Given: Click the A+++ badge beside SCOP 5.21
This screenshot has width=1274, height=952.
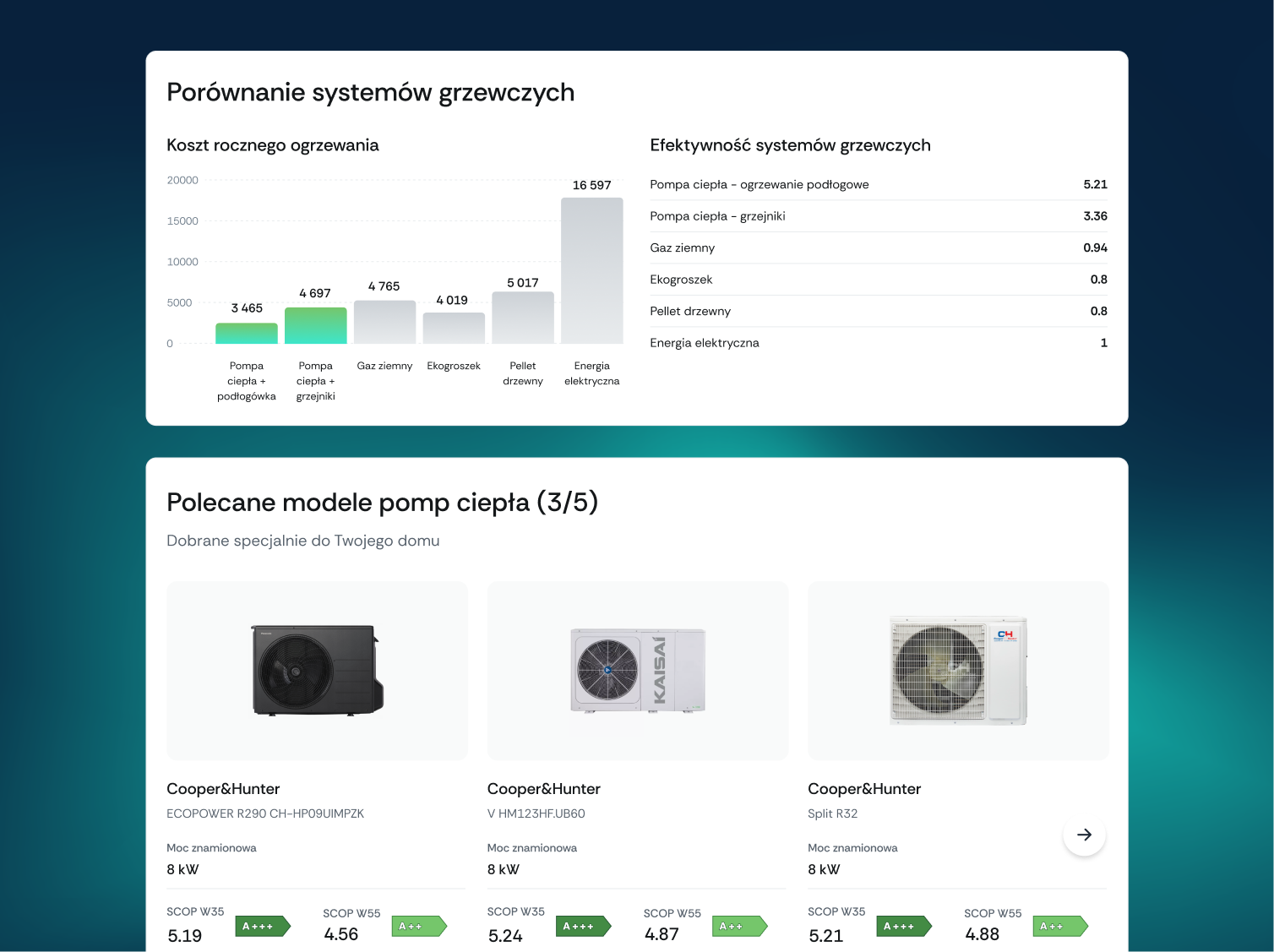Looking at the screenshot, I should [903, 927].
